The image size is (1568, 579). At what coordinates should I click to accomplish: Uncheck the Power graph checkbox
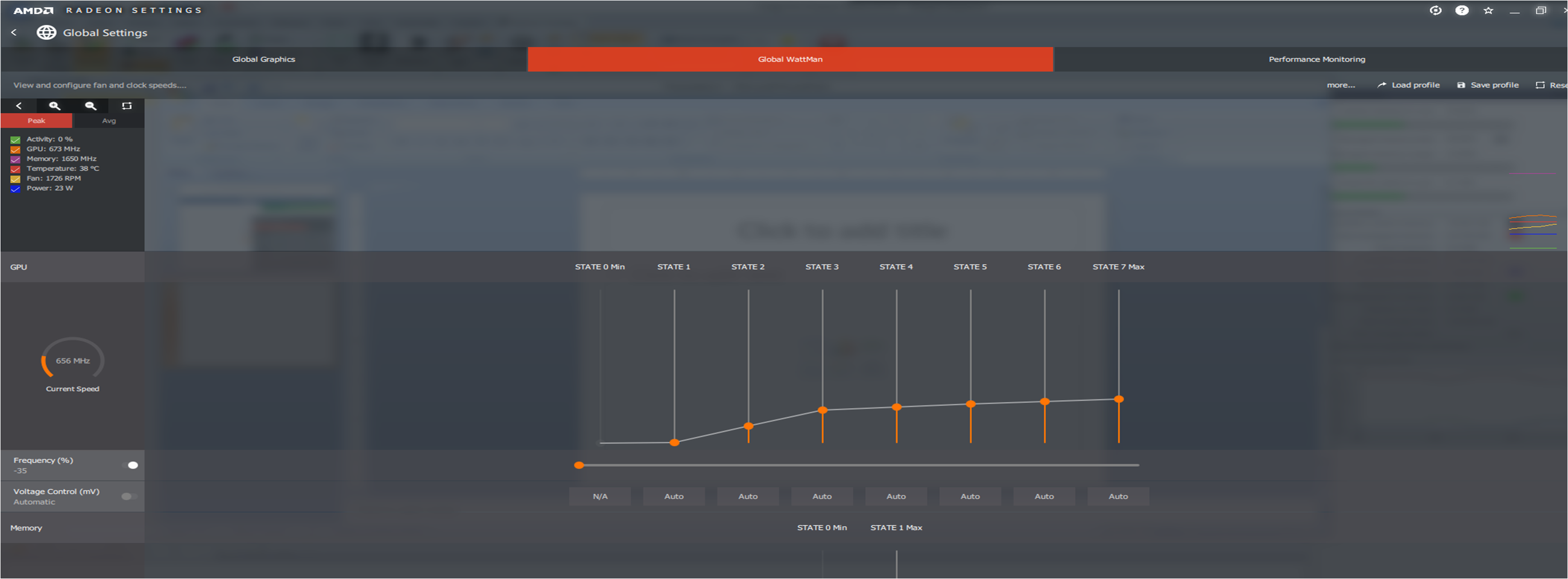click(x=15, y=189)
